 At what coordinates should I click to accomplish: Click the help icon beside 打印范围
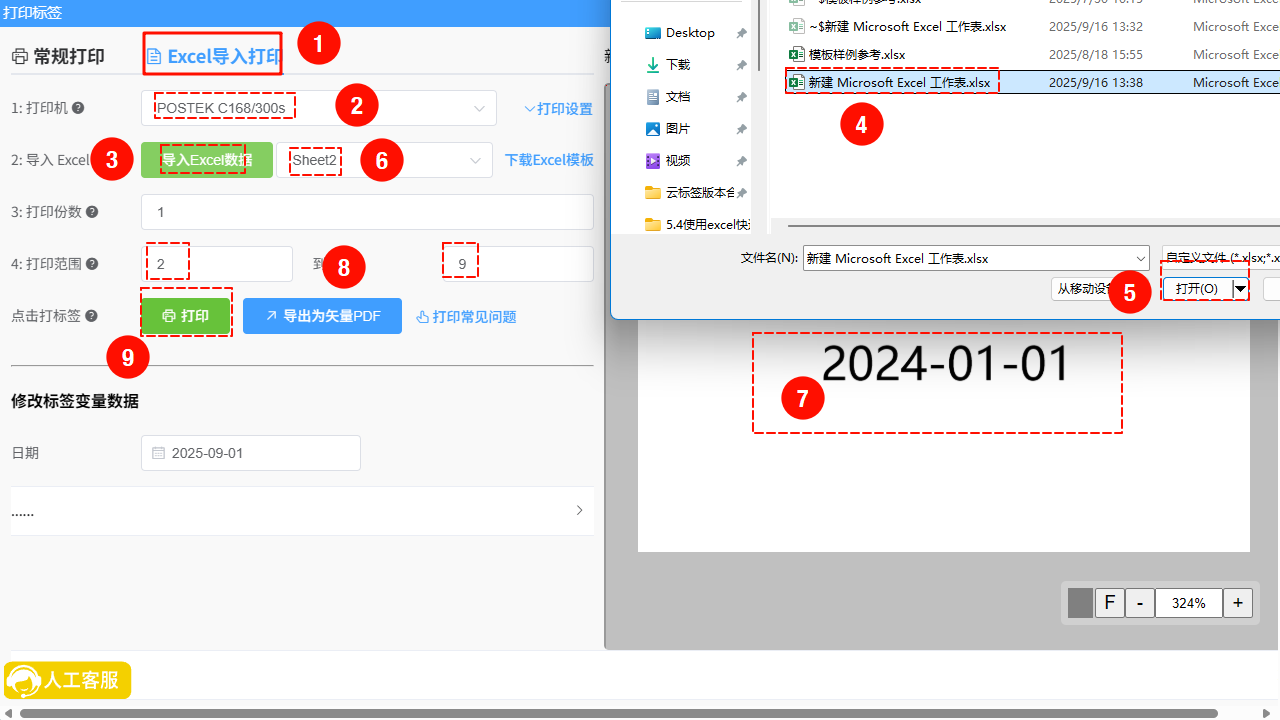tap(92, 264)
